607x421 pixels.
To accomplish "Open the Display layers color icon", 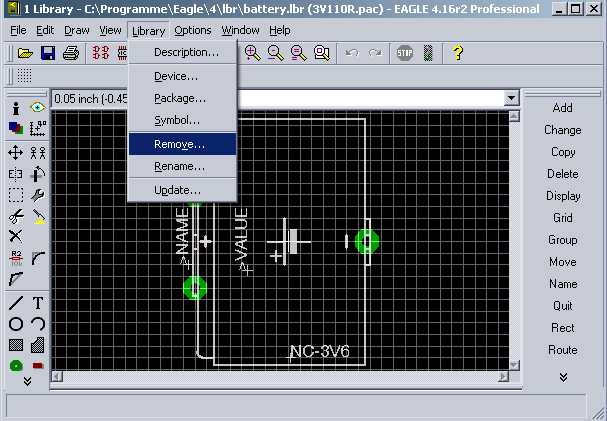I will (x=16, y=128).
